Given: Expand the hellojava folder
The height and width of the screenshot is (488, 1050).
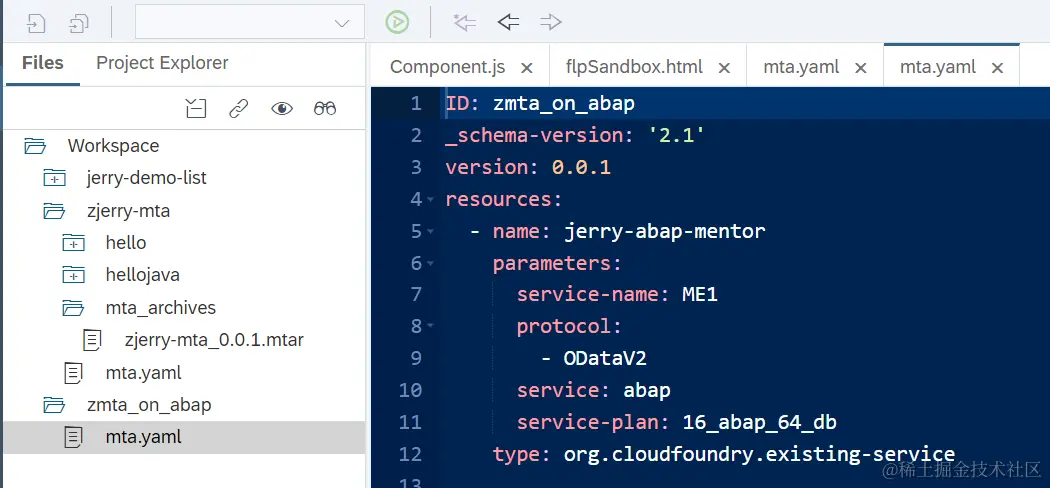Looking at the screenshot, I should coord(74,275).
